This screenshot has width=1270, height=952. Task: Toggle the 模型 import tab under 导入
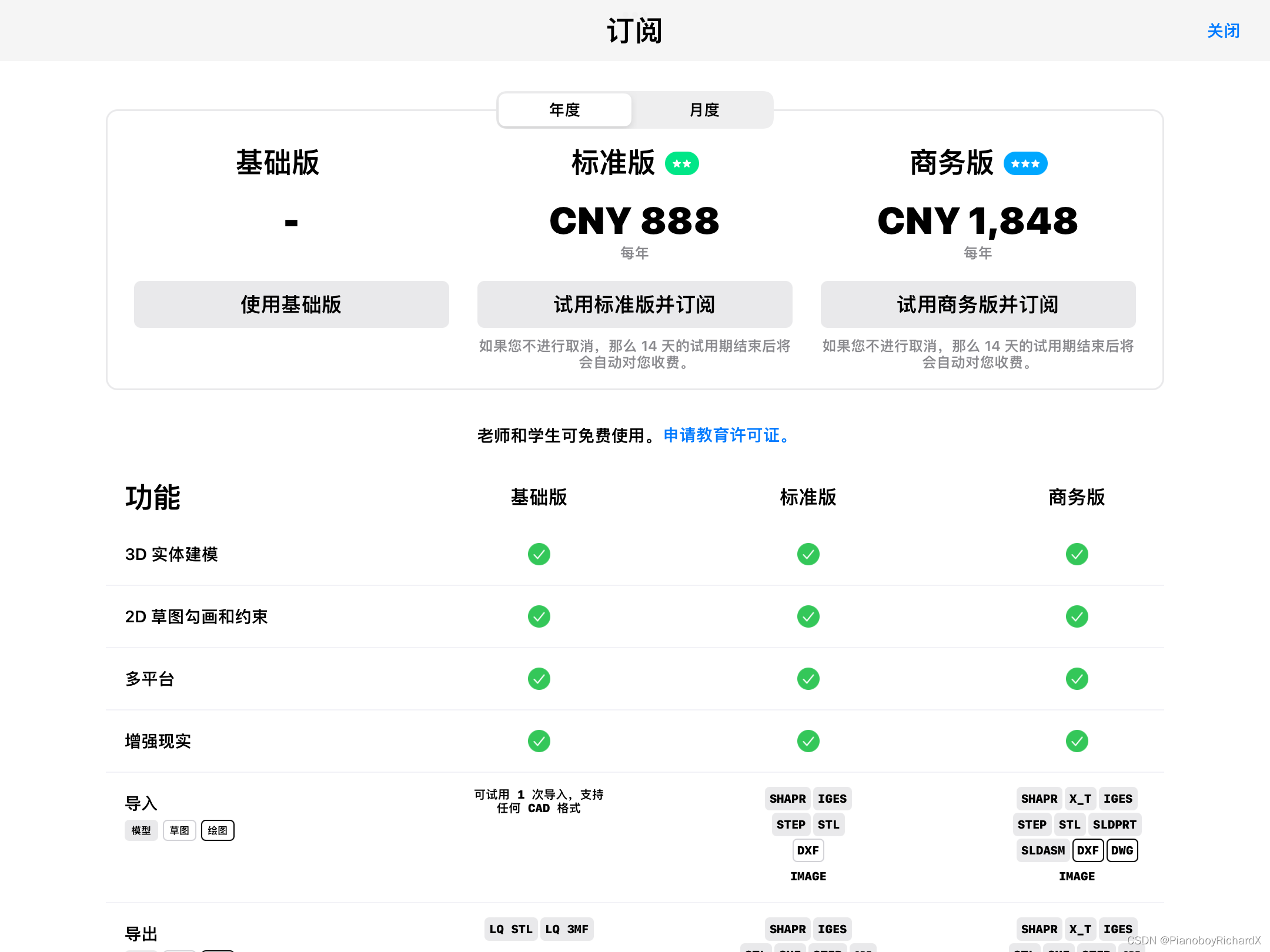coord(140,830)
